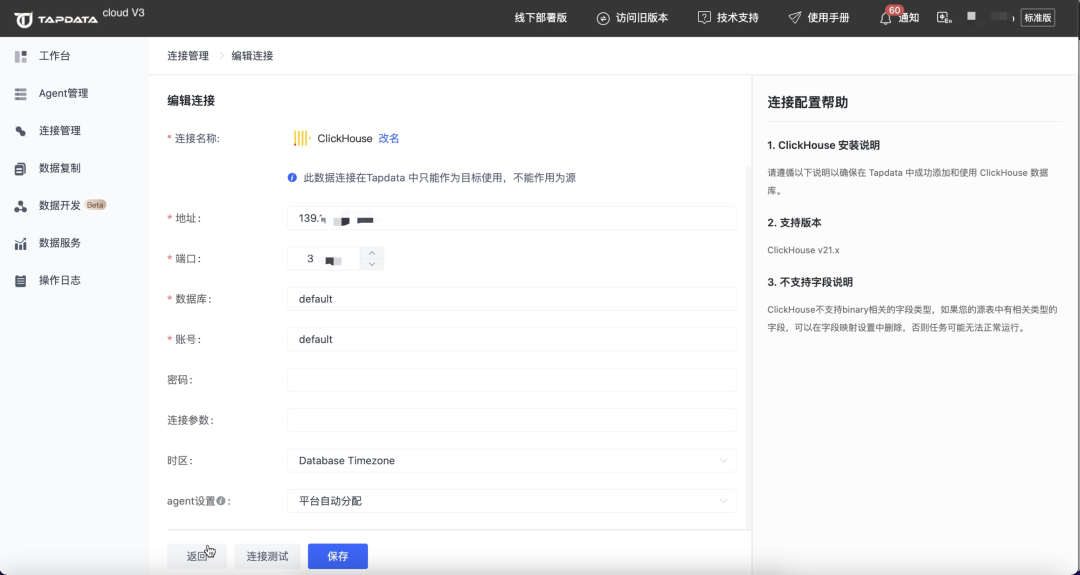The width and height of the screenshot is (1080, 575).
Task: Click the blue 保存 button
Action: [x=338, y=556]
